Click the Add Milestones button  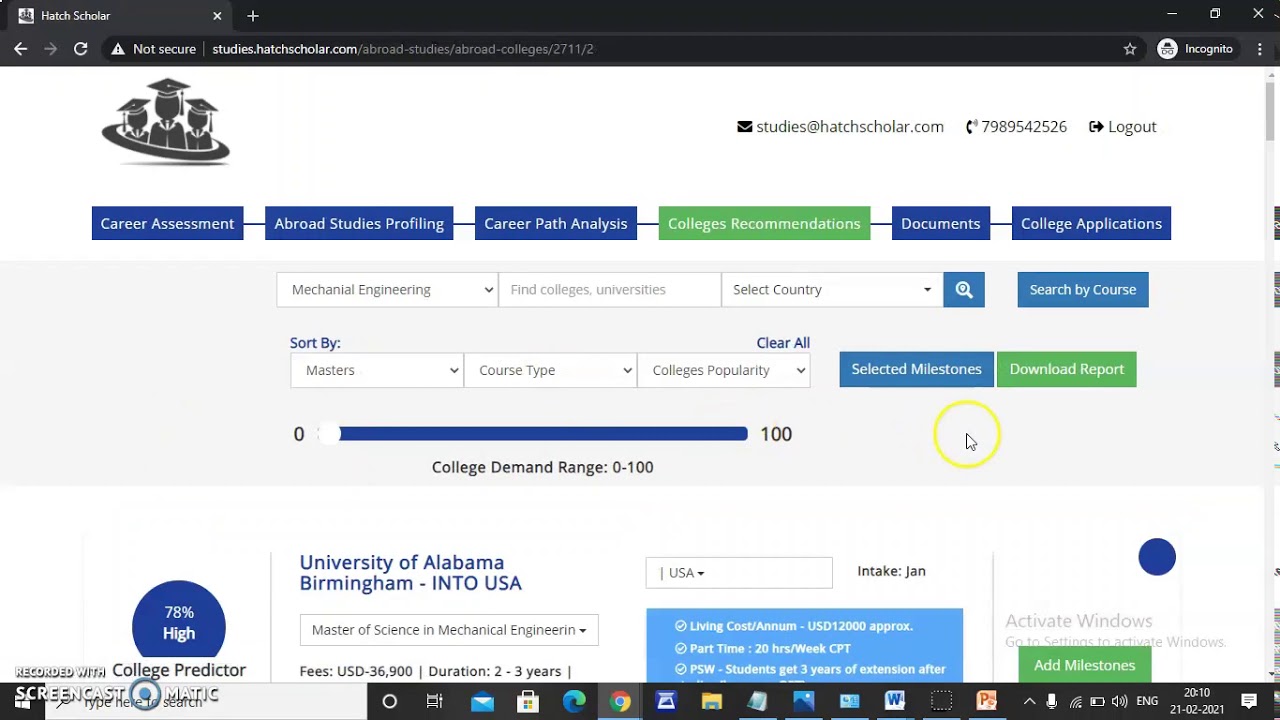tap(1085, 665)
